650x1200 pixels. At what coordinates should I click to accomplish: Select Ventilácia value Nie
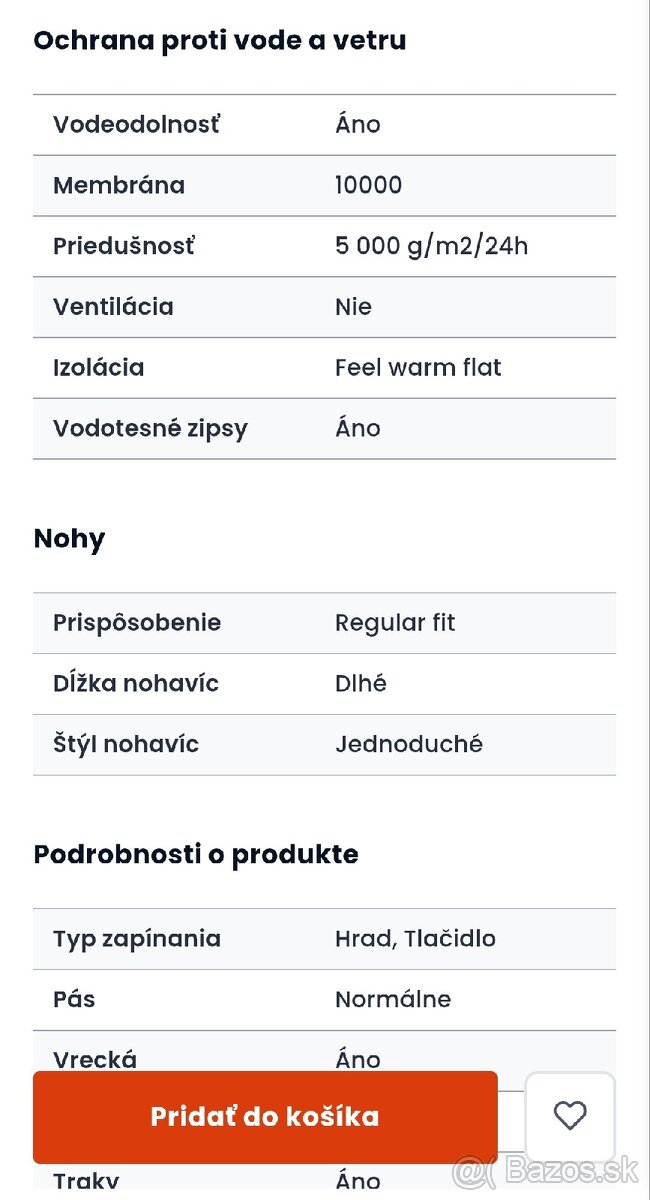click(352, 307)
